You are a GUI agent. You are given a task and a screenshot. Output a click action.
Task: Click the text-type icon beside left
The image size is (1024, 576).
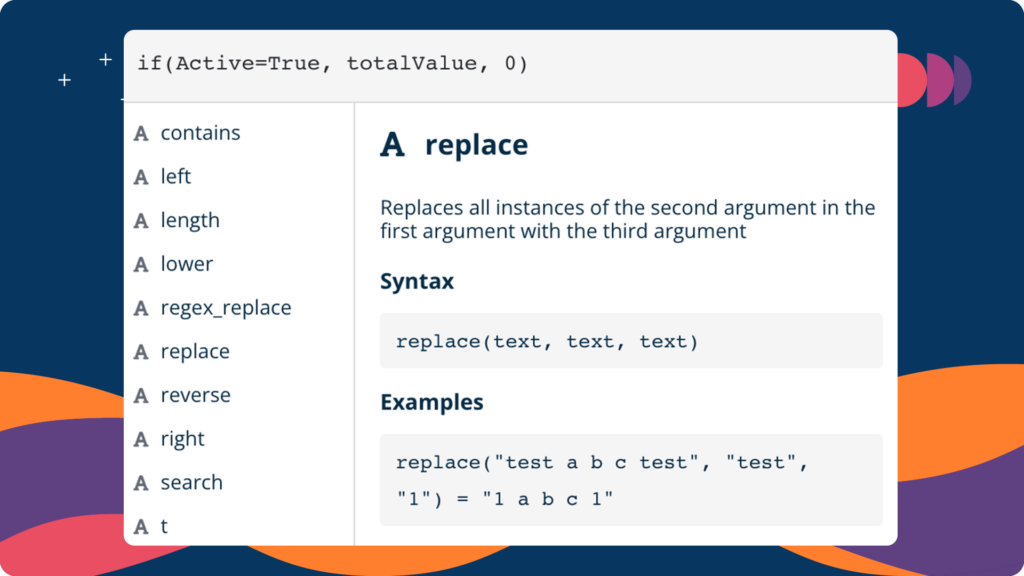[x=141, y=177]
